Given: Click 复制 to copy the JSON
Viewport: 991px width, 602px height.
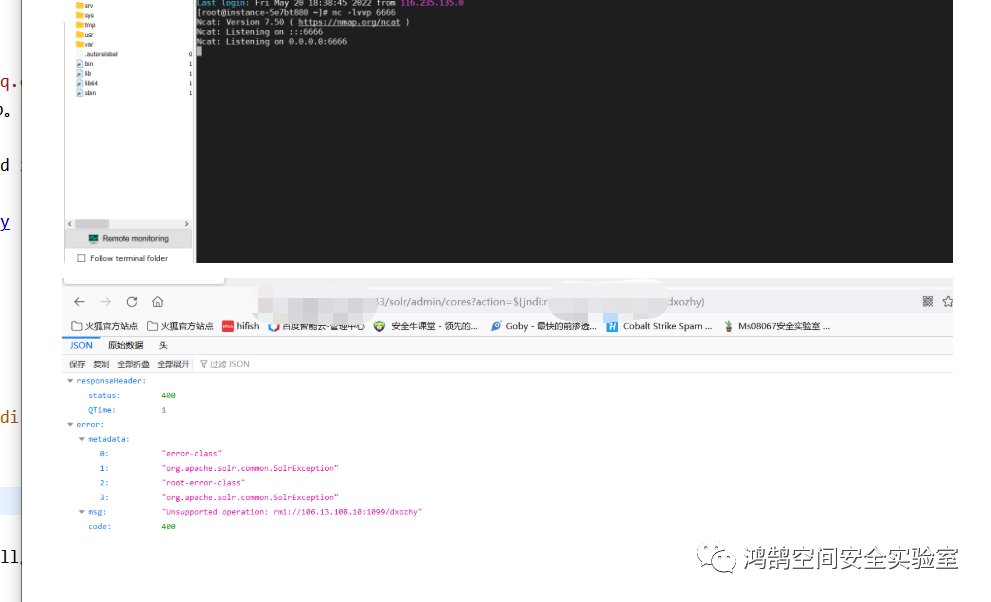Looking at the screenshot, I should pyautogui.click(x=101, y=364).
